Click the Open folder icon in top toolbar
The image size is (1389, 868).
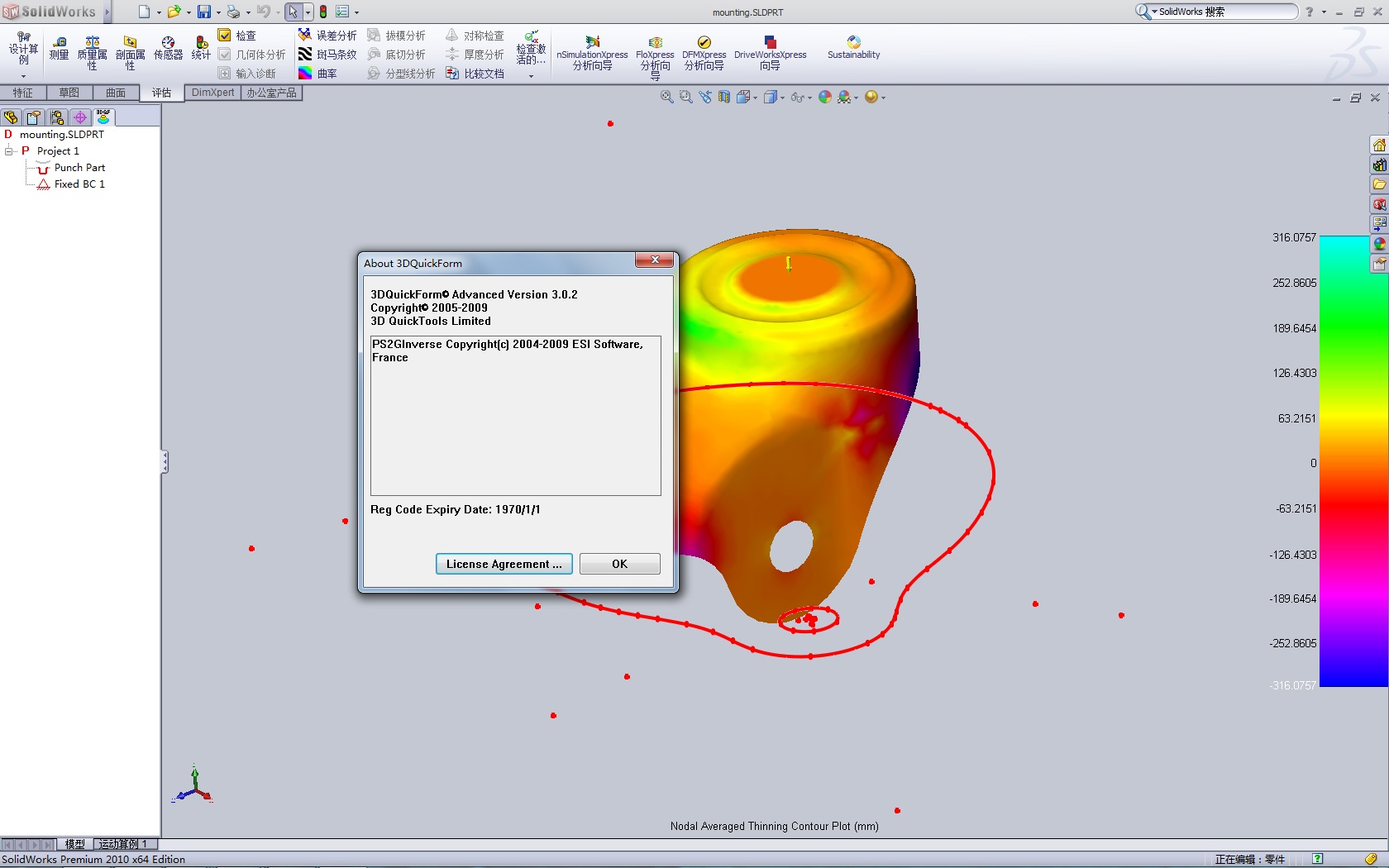coord(174,12)
